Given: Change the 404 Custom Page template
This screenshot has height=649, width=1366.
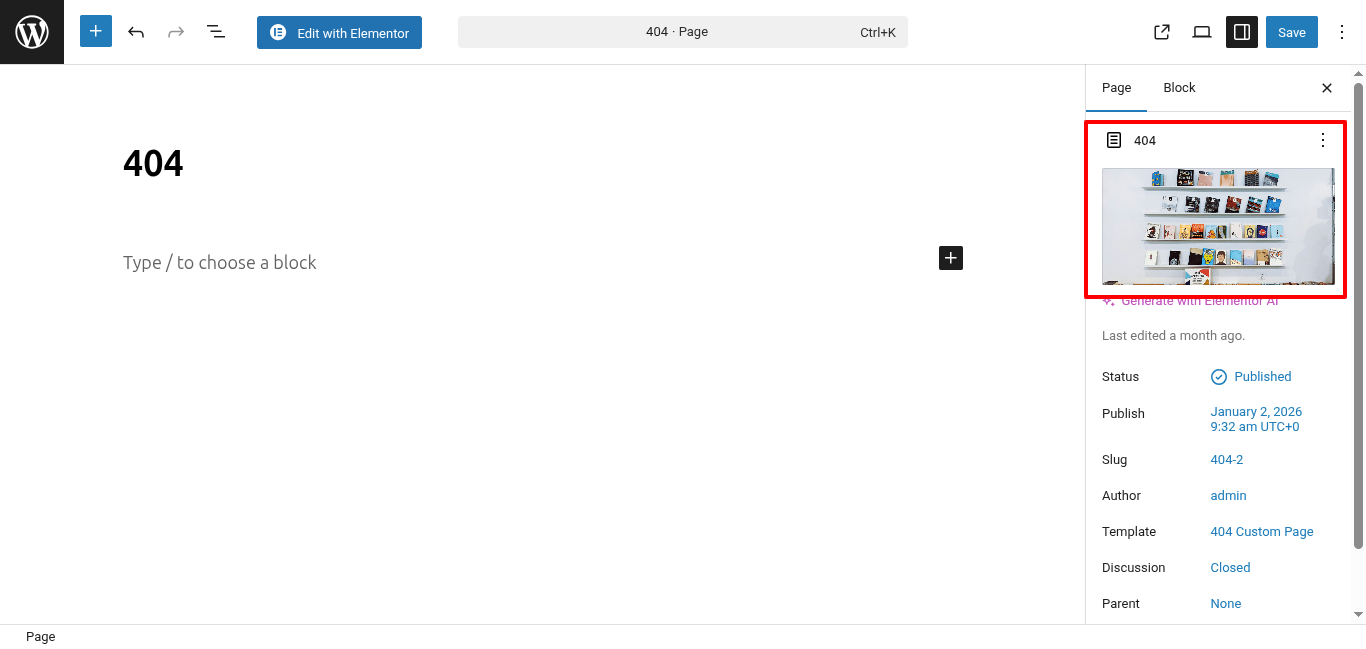Looking at the screenshot, I should click(1261, 532).
